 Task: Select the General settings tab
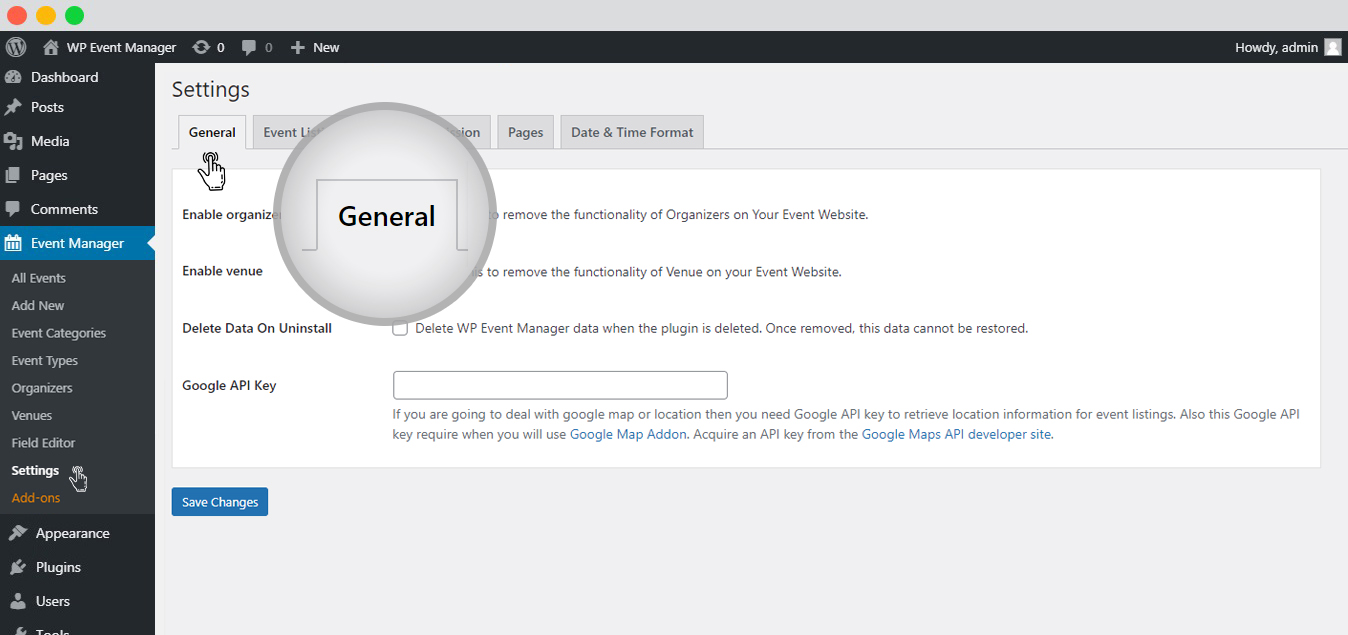[212, 132]
